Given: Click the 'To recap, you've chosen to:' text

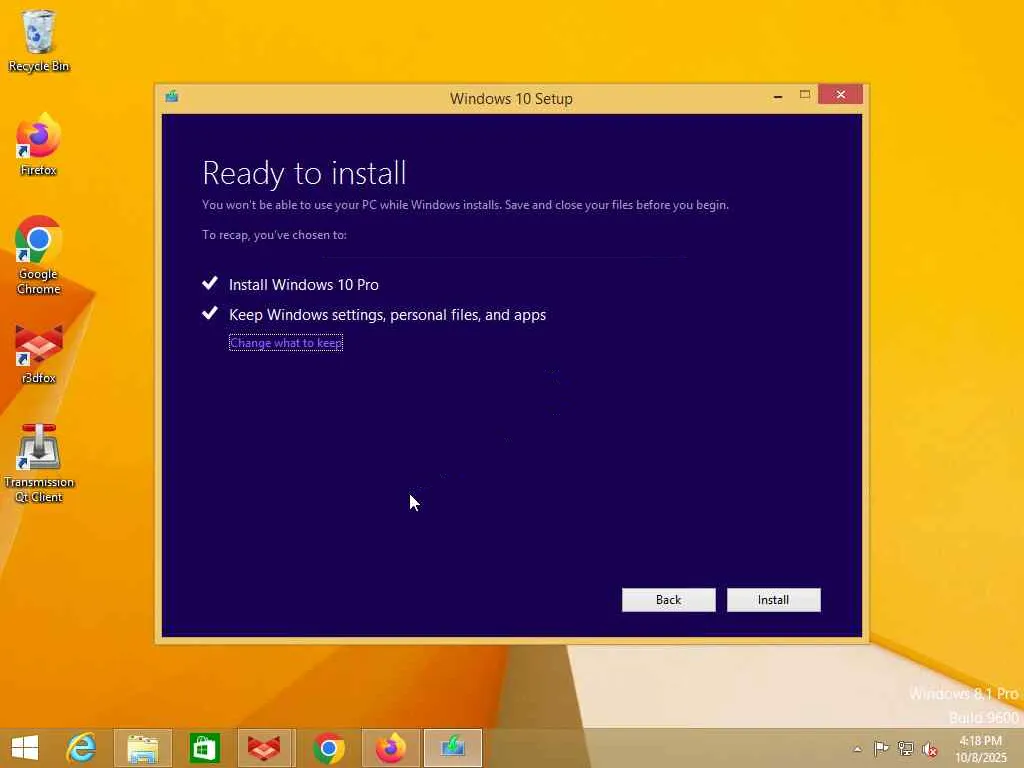Looking at the screenshot, I should pos(274,235).
